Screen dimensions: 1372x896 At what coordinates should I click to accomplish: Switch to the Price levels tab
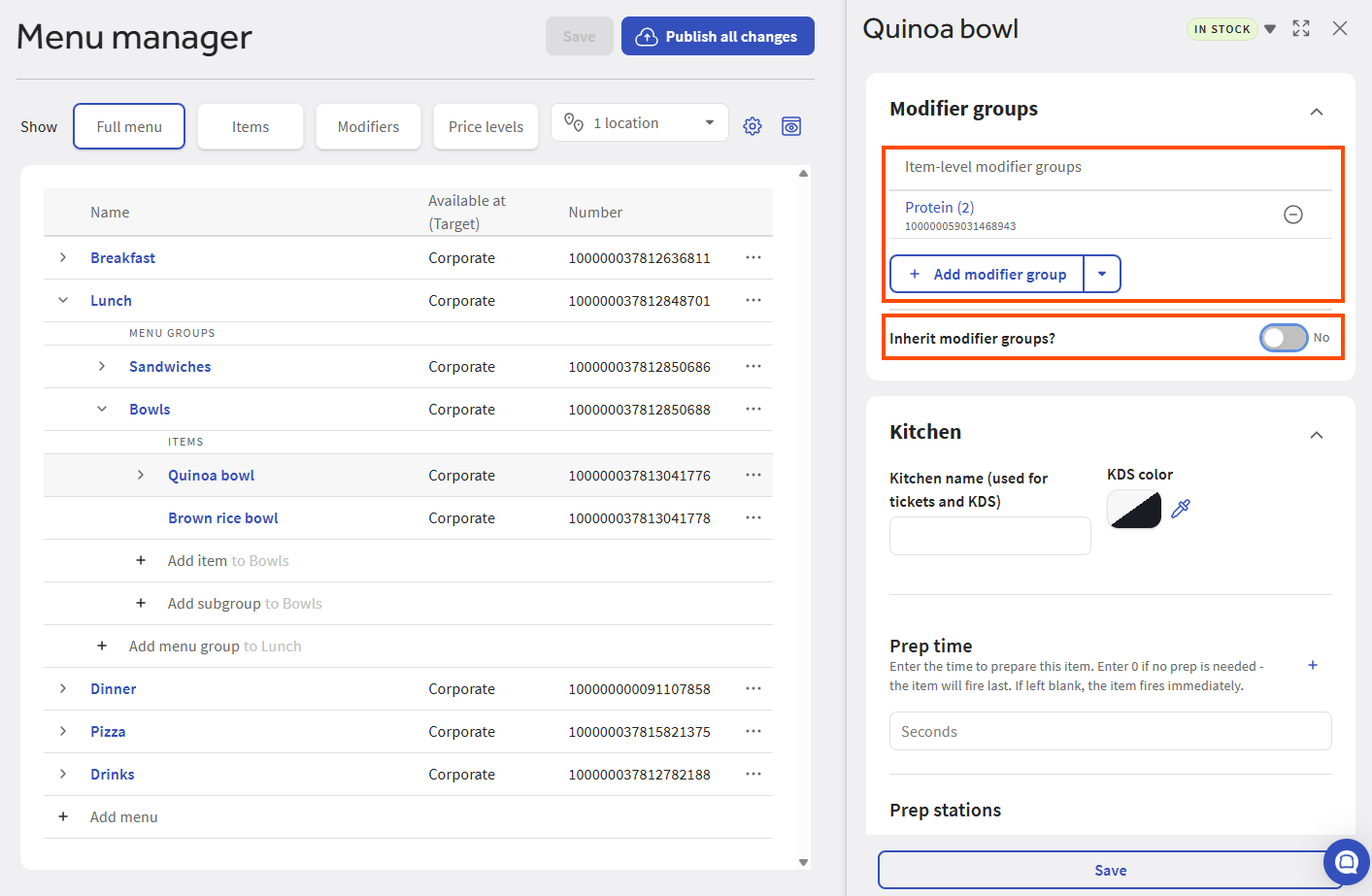pyautogui.click(x=485, y=127)
